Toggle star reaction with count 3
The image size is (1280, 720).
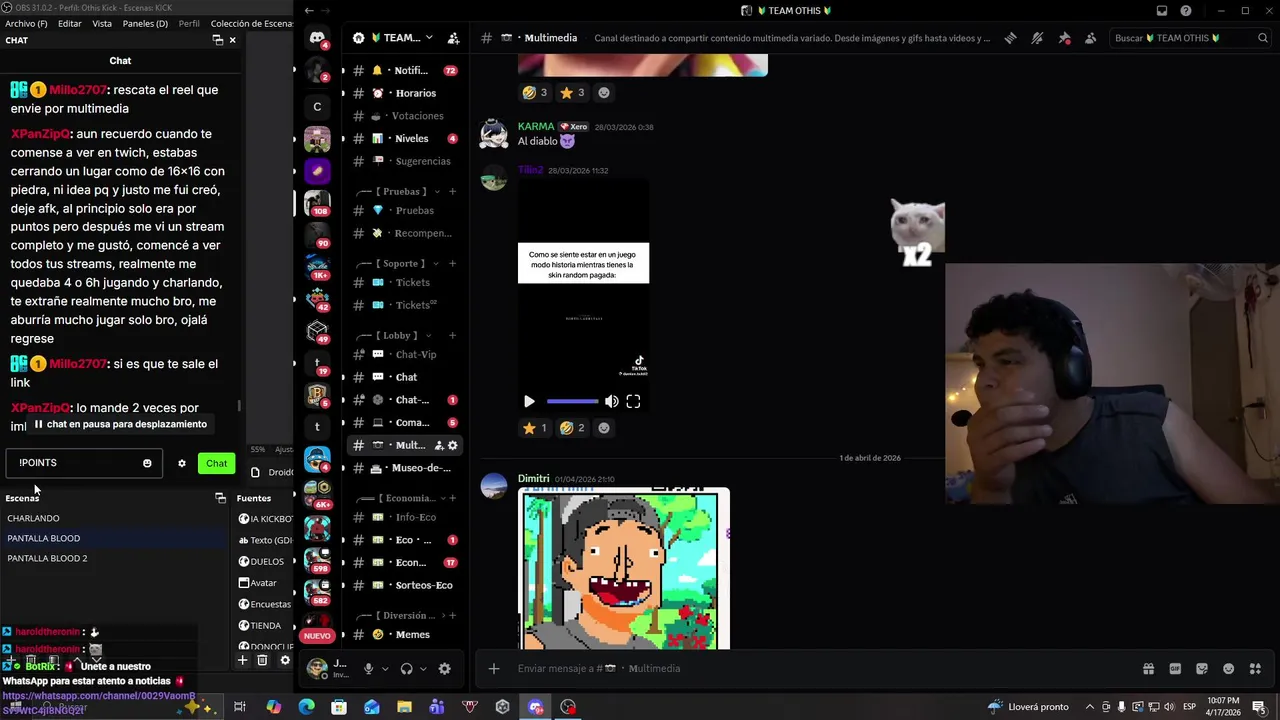(x=572, y=93)
